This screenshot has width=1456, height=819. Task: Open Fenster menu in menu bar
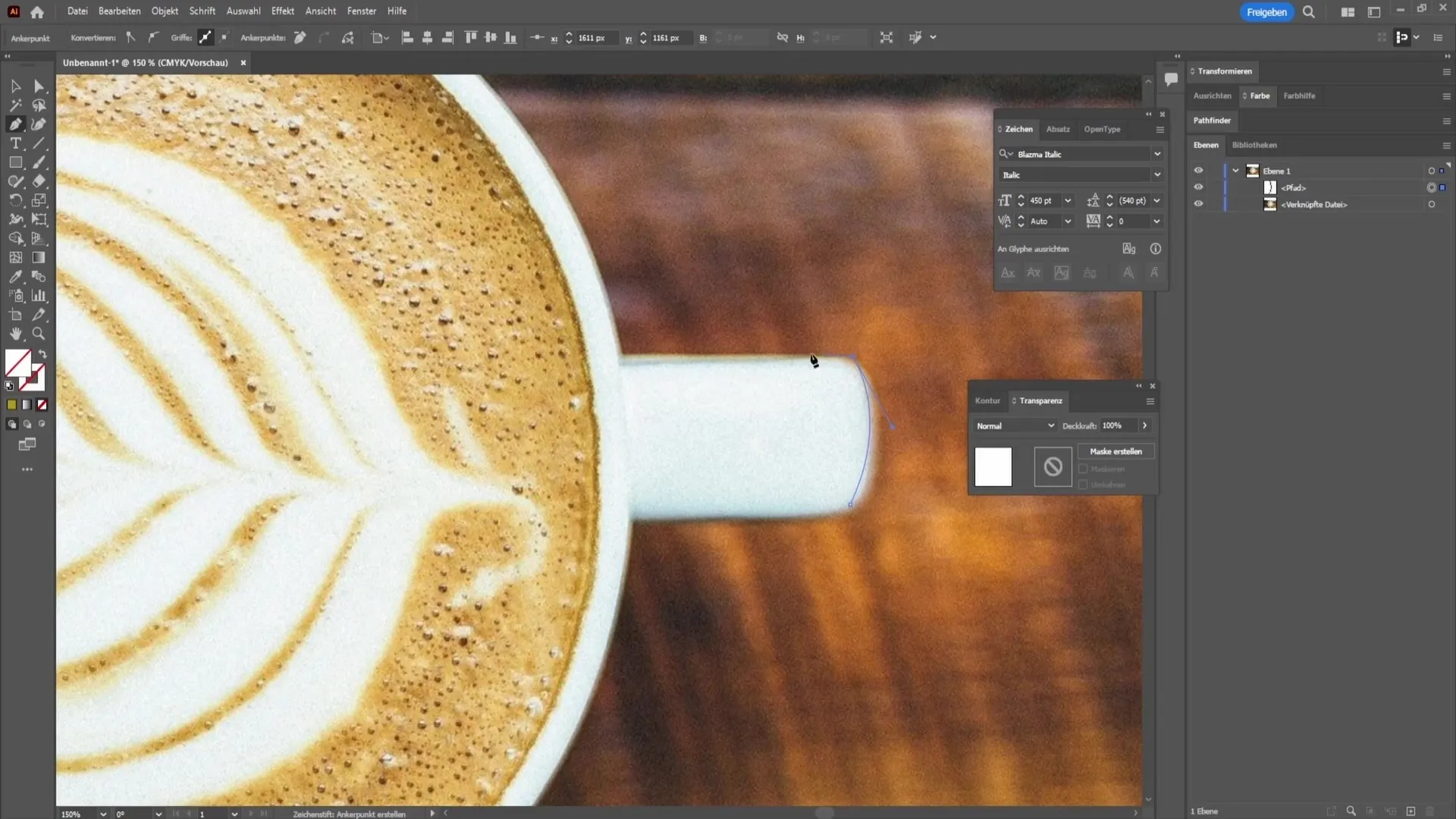(361, 11)
